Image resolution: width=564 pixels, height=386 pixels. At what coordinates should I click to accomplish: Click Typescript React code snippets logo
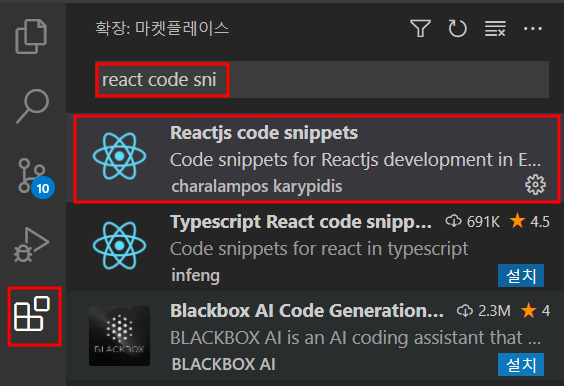pyautogui.click(x=119, y=245)
